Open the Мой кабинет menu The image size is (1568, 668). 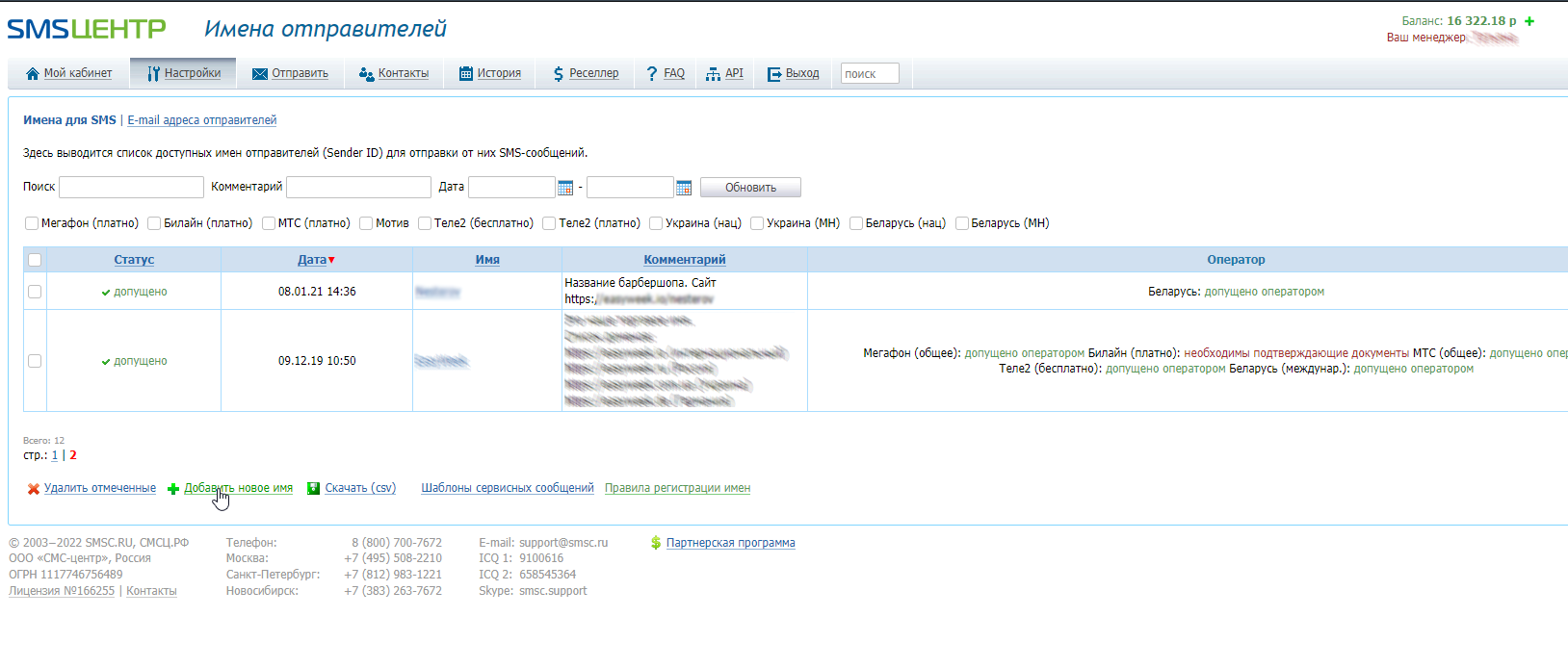[78, 74]
